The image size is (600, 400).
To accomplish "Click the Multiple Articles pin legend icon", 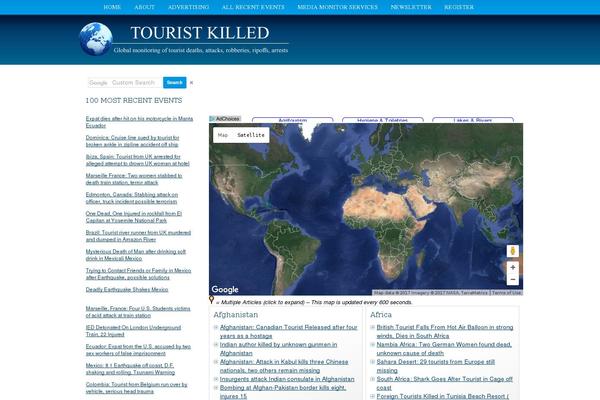I will [211, 300].
